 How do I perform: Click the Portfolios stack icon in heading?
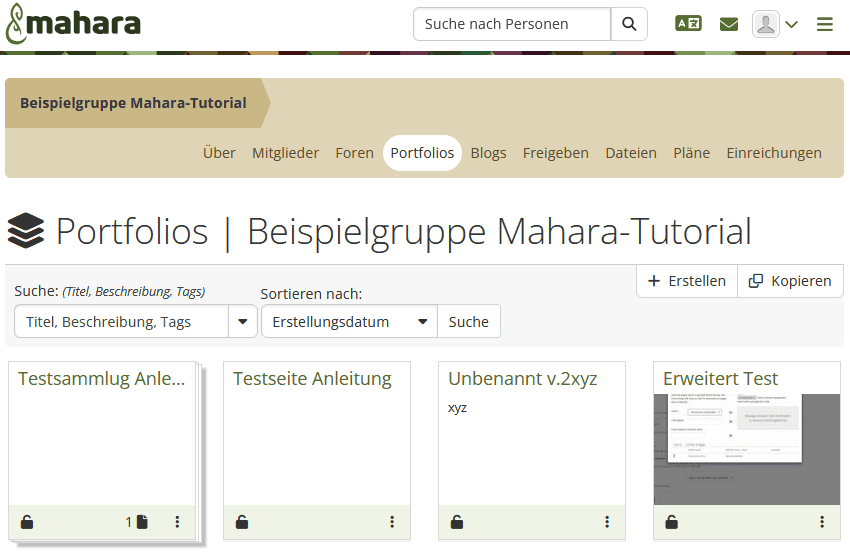coord(26,231)
